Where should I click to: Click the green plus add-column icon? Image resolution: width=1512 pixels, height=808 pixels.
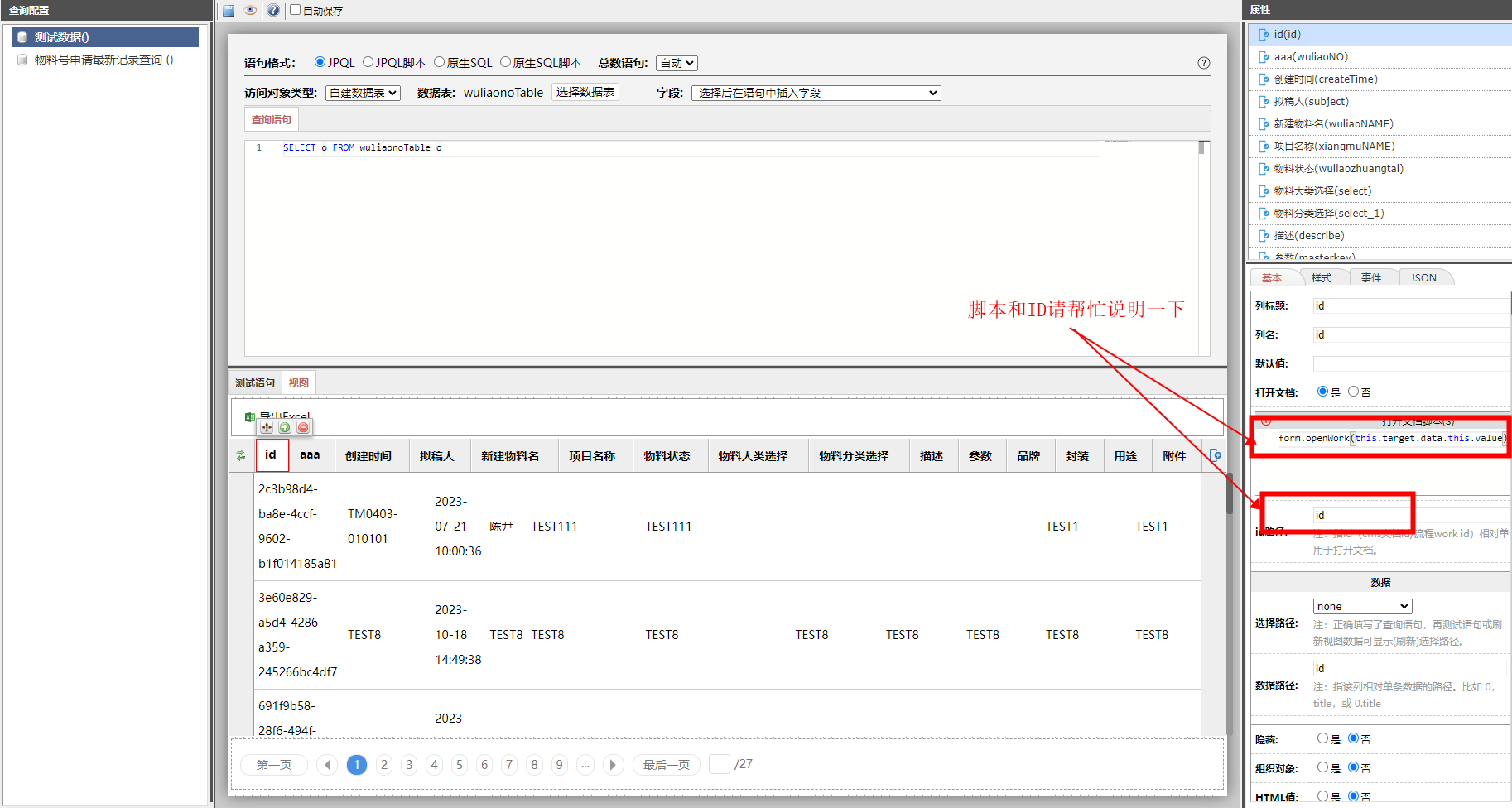pyautogui.click(x=285, y=427)
